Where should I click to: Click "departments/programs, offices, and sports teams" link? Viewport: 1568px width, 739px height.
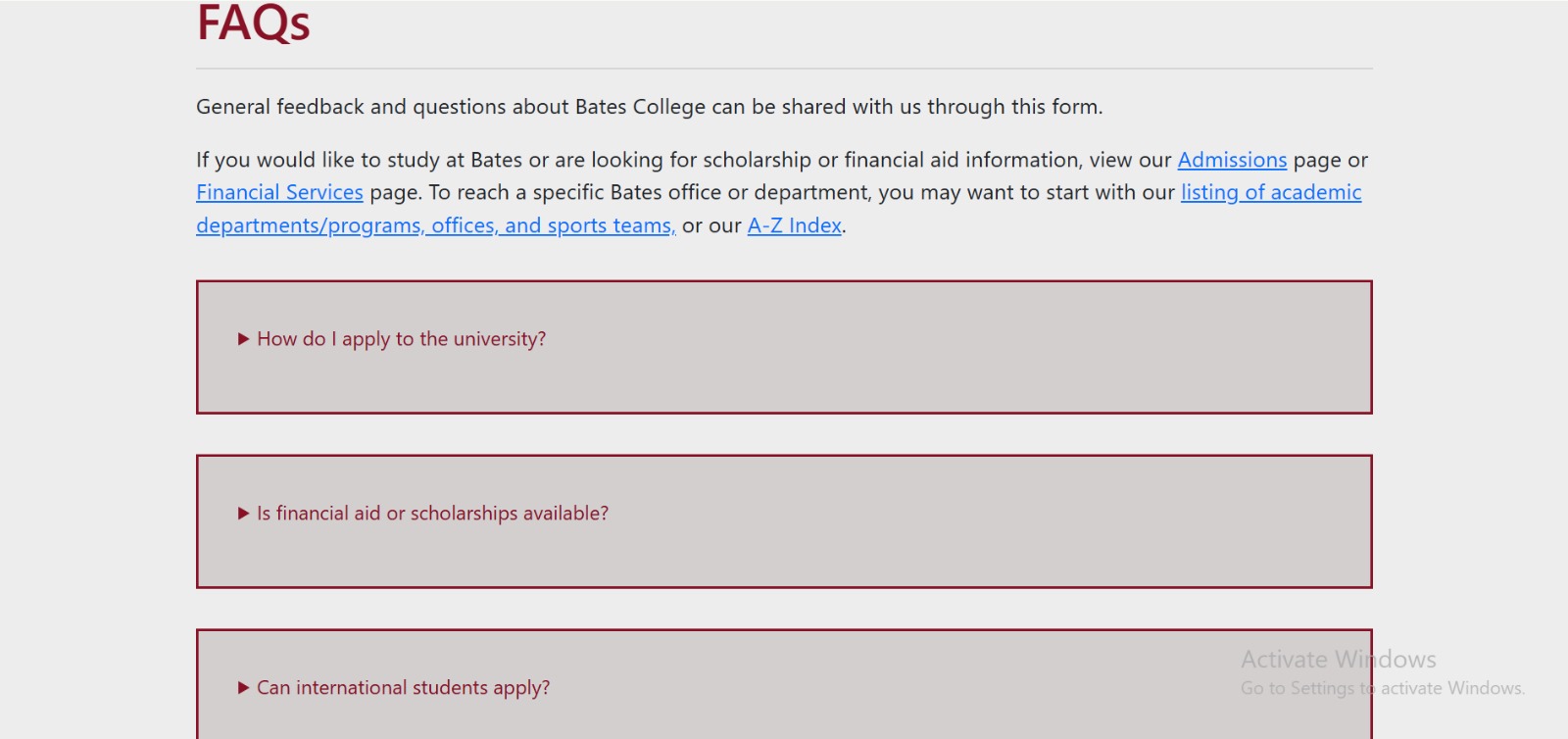[x=435, y=226]
